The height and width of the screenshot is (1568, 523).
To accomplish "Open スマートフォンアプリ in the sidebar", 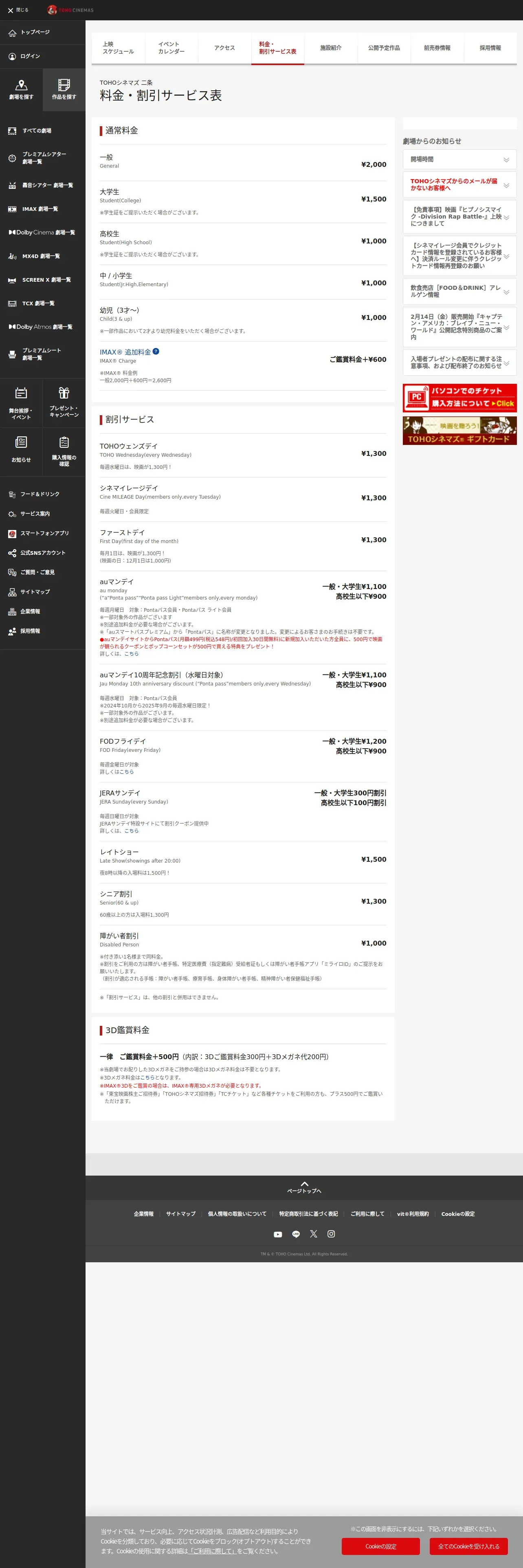I will 43,533.
